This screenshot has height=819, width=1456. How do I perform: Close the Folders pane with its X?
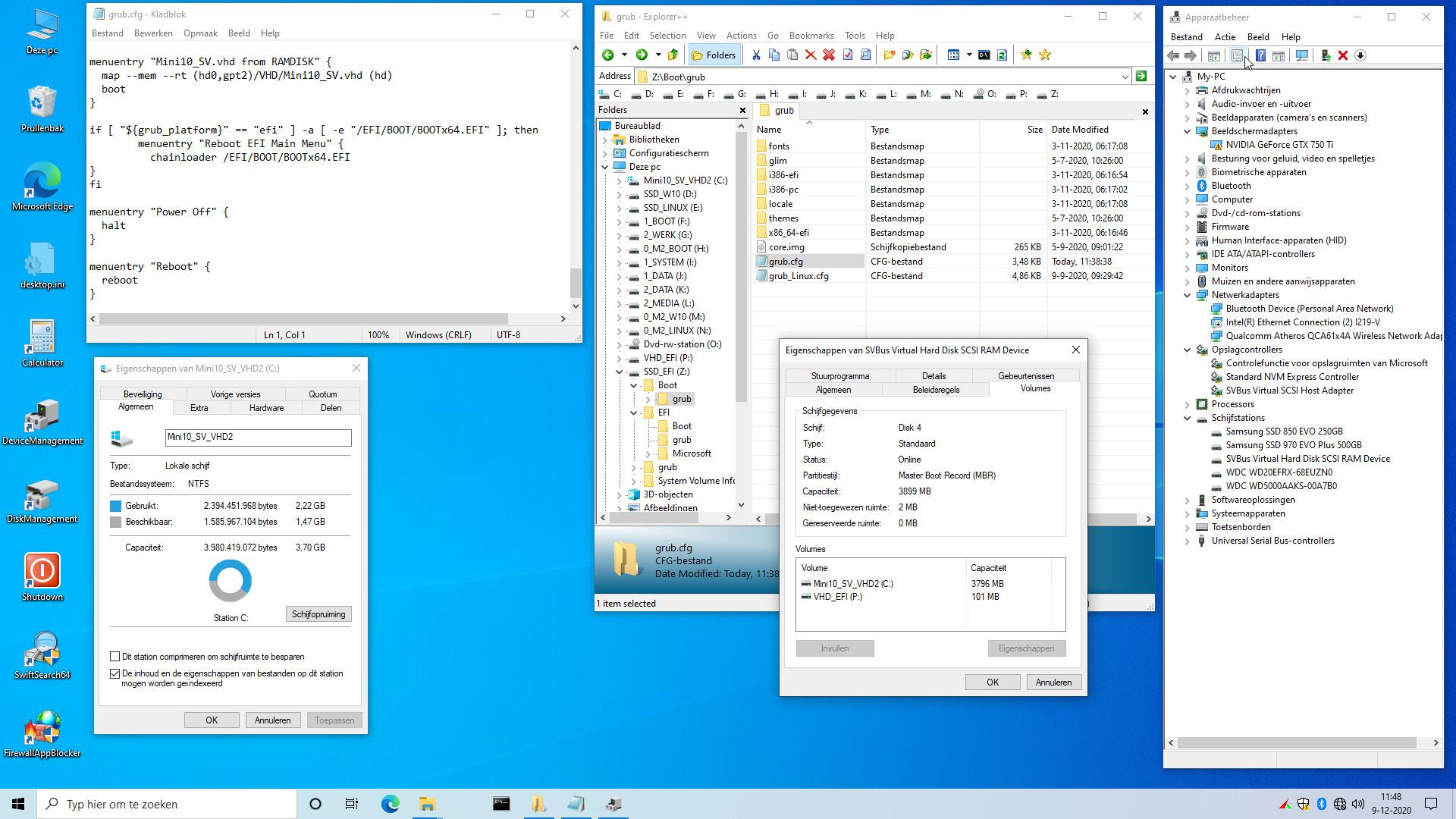click(x=742, y=111)
